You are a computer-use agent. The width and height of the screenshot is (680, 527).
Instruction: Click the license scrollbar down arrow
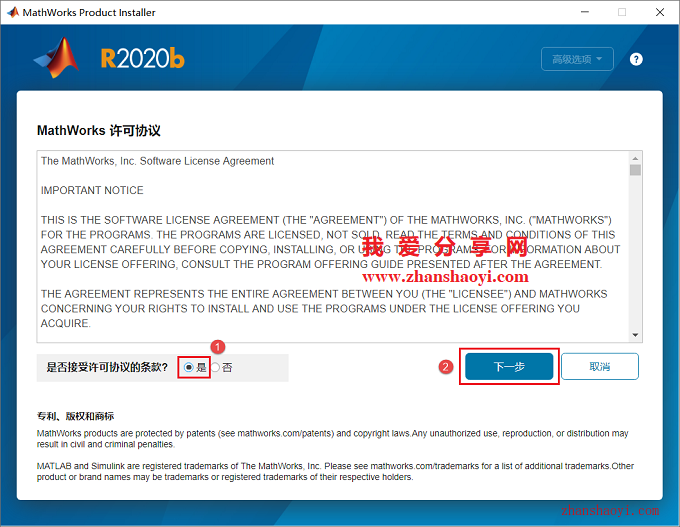(x=635, y=335)
